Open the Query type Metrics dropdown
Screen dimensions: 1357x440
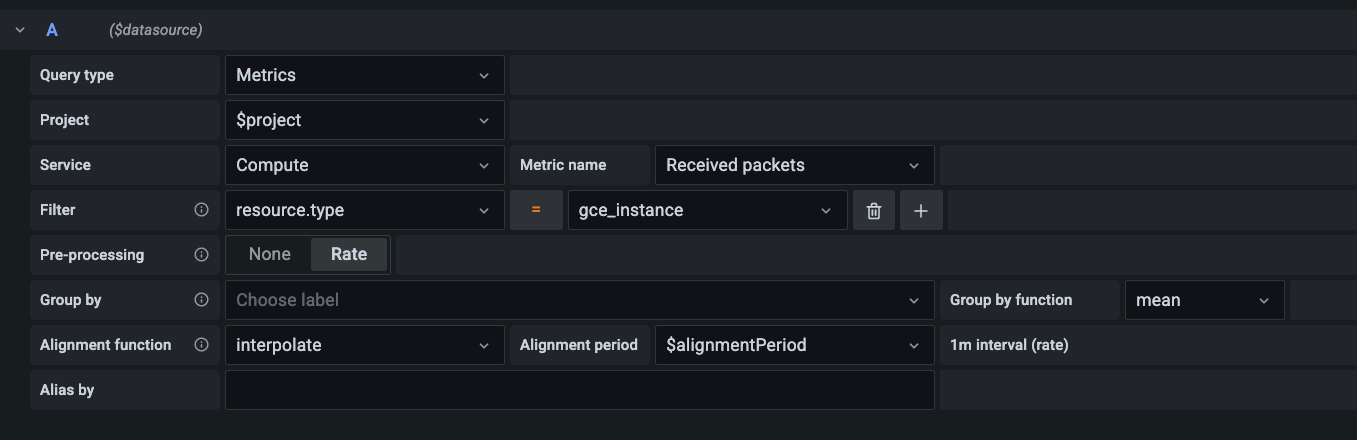point(364,75)
